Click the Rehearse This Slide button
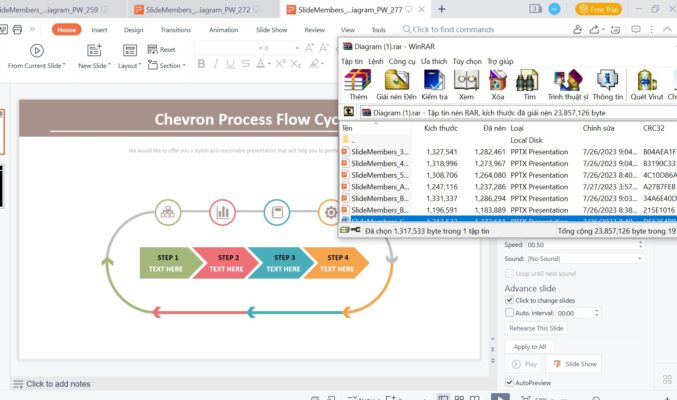 click(x=536, y=328)
